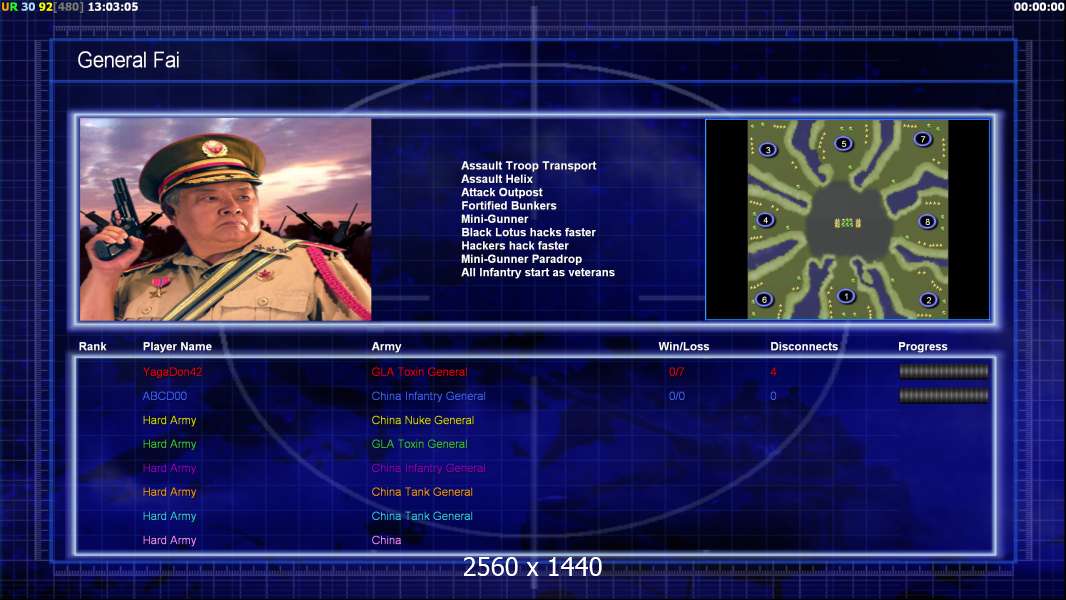Click General Fai's portrait image
This screenshot has height=600, width=1066.
click(x=226, y=219)
